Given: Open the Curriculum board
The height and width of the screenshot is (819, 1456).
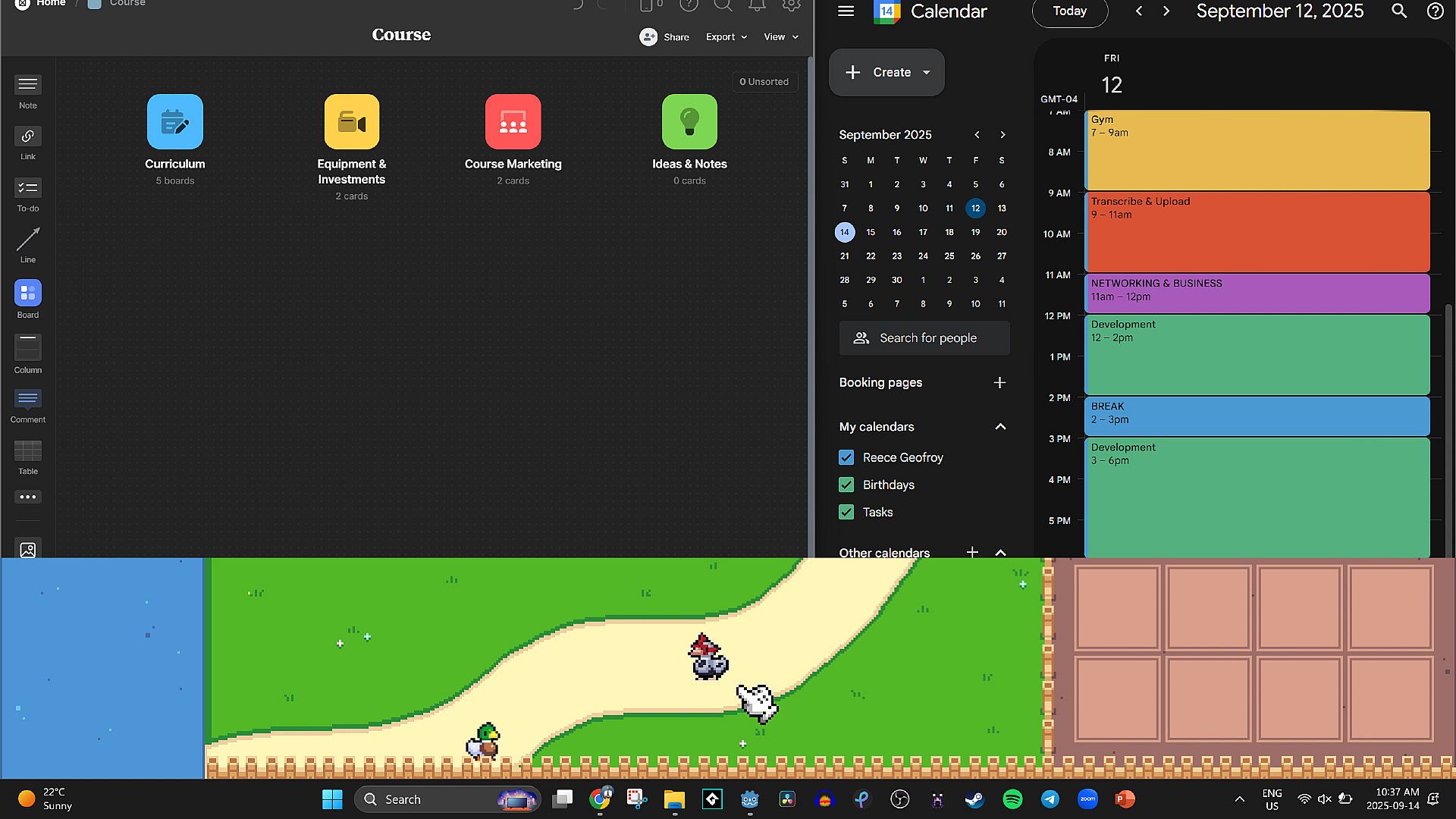Looking at the screenshot, I should (175, 122).
